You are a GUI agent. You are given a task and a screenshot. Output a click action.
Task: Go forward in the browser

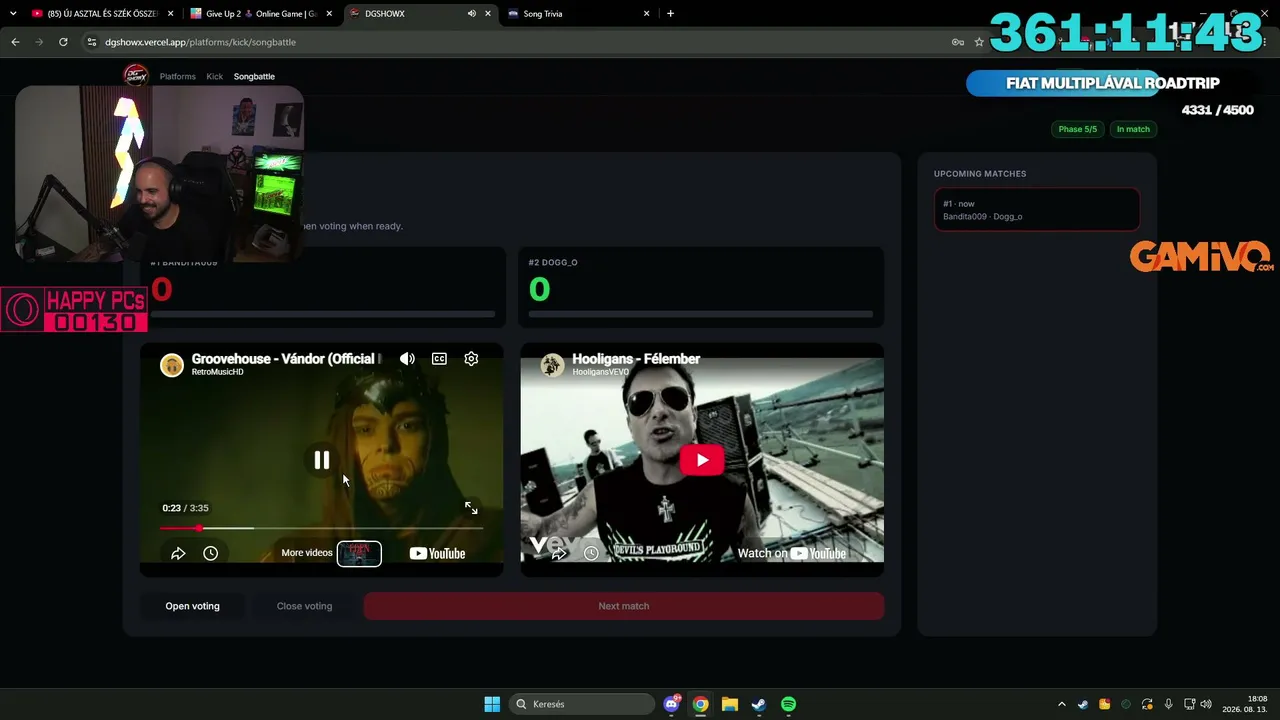click(x=39, y=42)
